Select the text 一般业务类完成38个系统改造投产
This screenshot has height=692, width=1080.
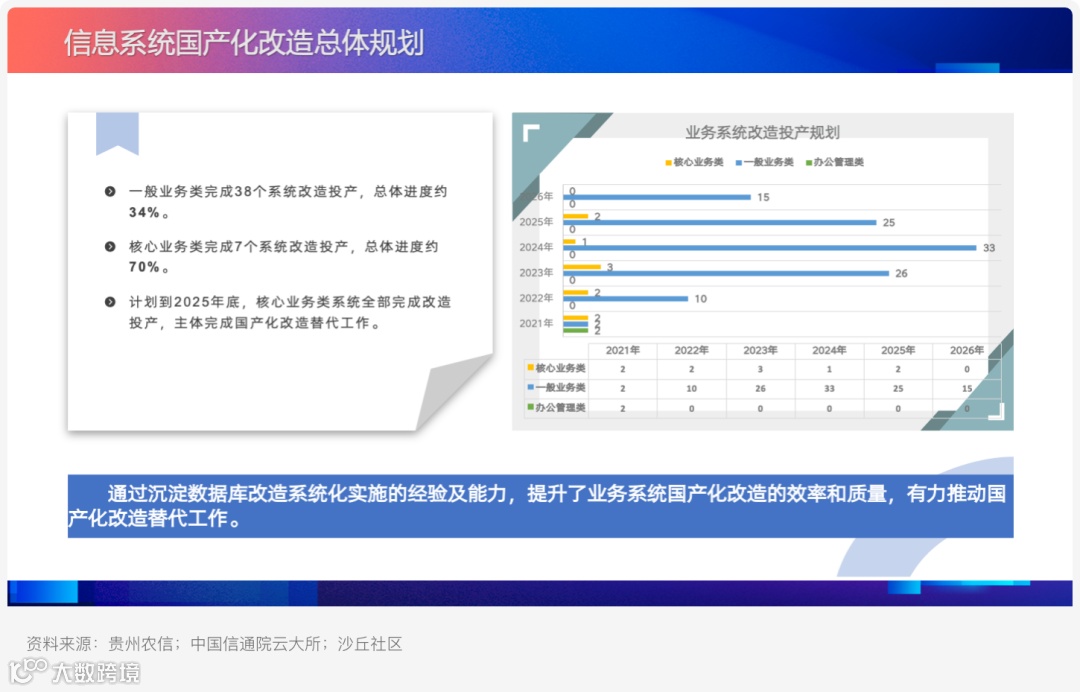tap(243, 191)
